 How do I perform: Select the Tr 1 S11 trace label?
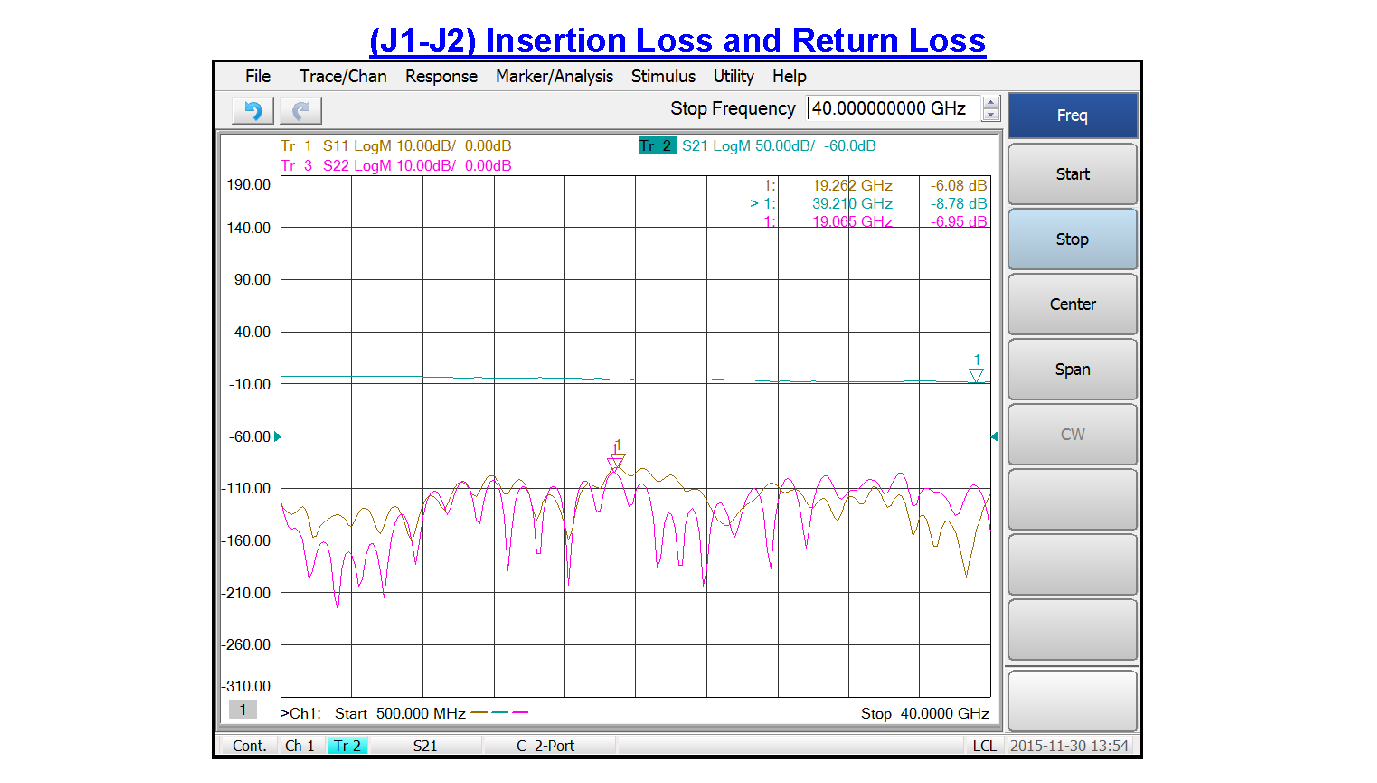[396, 146]
